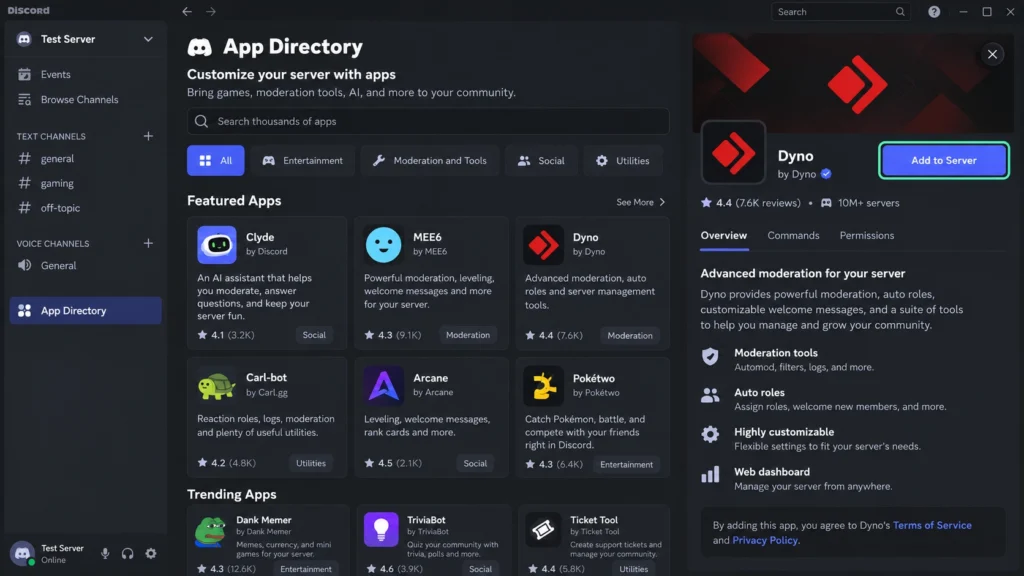Click the Events calendar icon

tap(24, 74)
